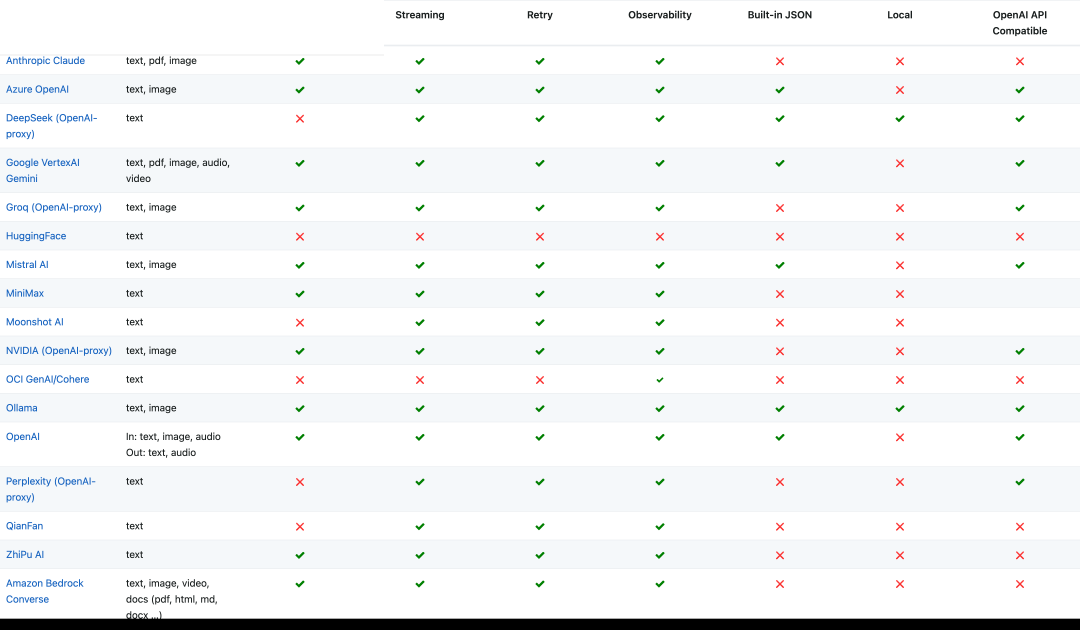This screenshot has width=1080, height=630.
Task: Click the Streaming column header
Action: (x=419, y=15)
